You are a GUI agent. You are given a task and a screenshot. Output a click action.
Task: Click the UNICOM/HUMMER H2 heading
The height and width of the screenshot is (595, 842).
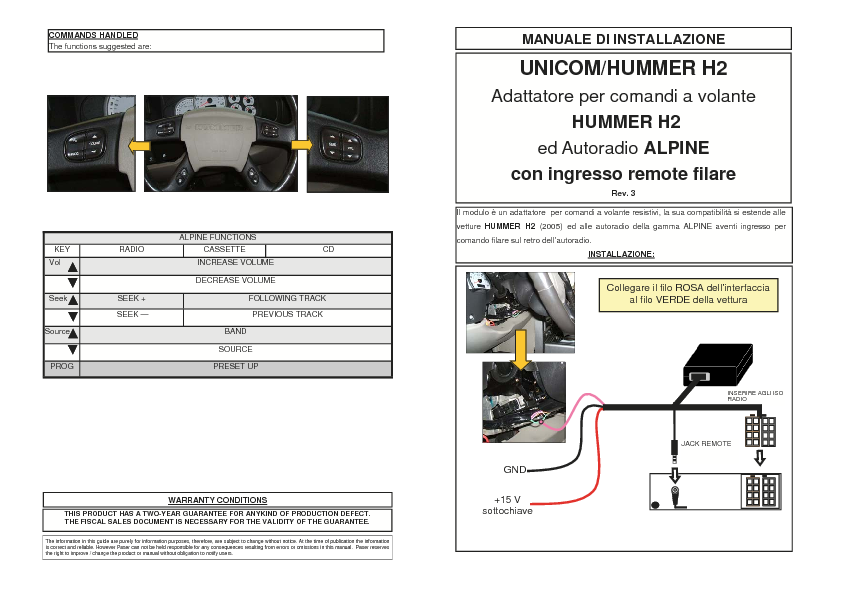[623, 68]
